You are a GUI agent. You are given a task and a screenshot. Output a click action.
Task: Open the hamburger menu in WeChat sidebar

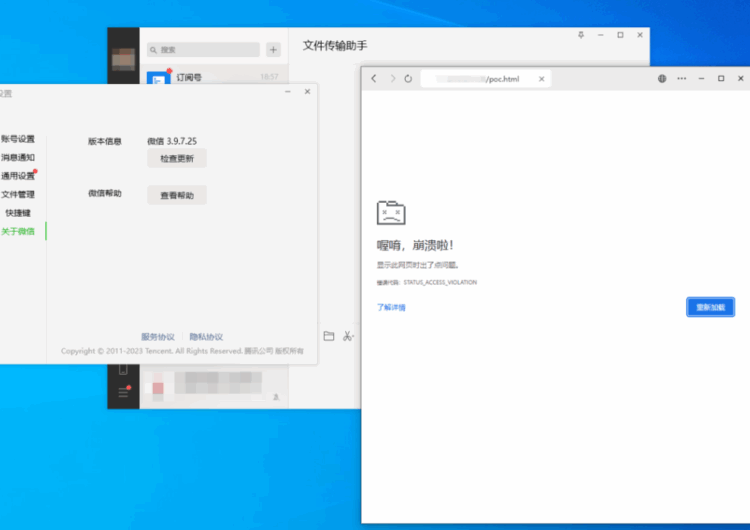tap(123, 392)
